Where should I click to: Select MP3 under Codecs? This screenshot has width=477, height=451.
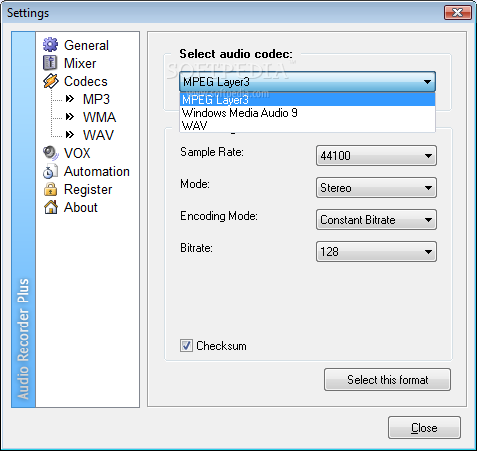96,99
